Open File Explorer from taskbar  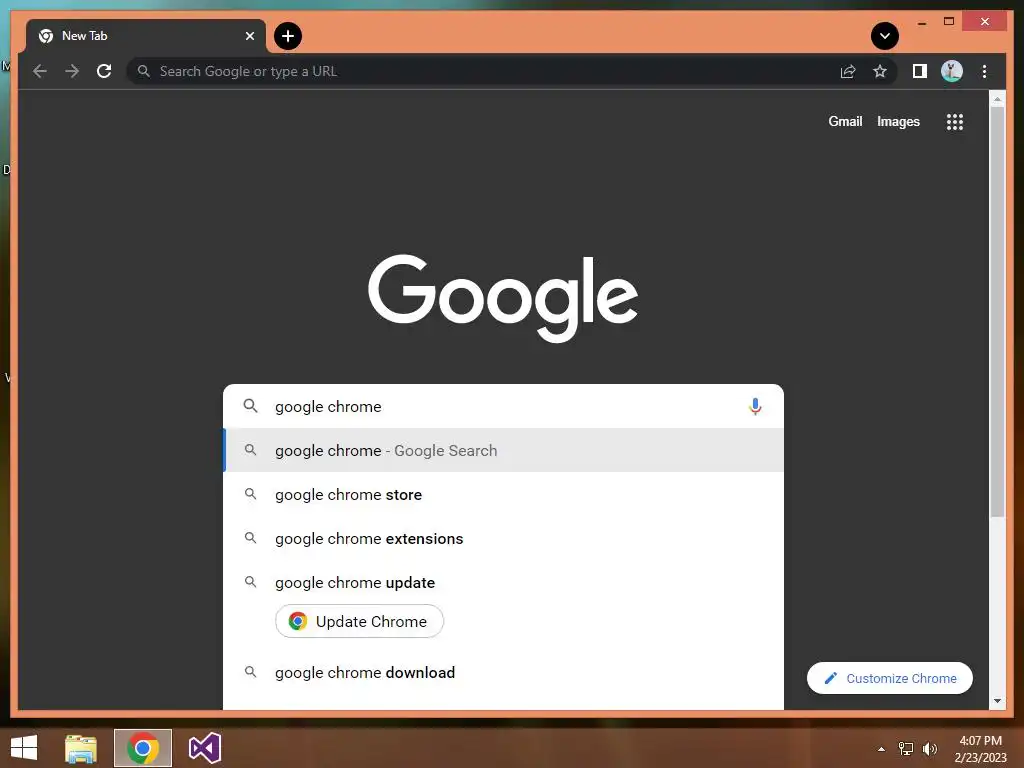pyautogui.click(x=81, y=748)
